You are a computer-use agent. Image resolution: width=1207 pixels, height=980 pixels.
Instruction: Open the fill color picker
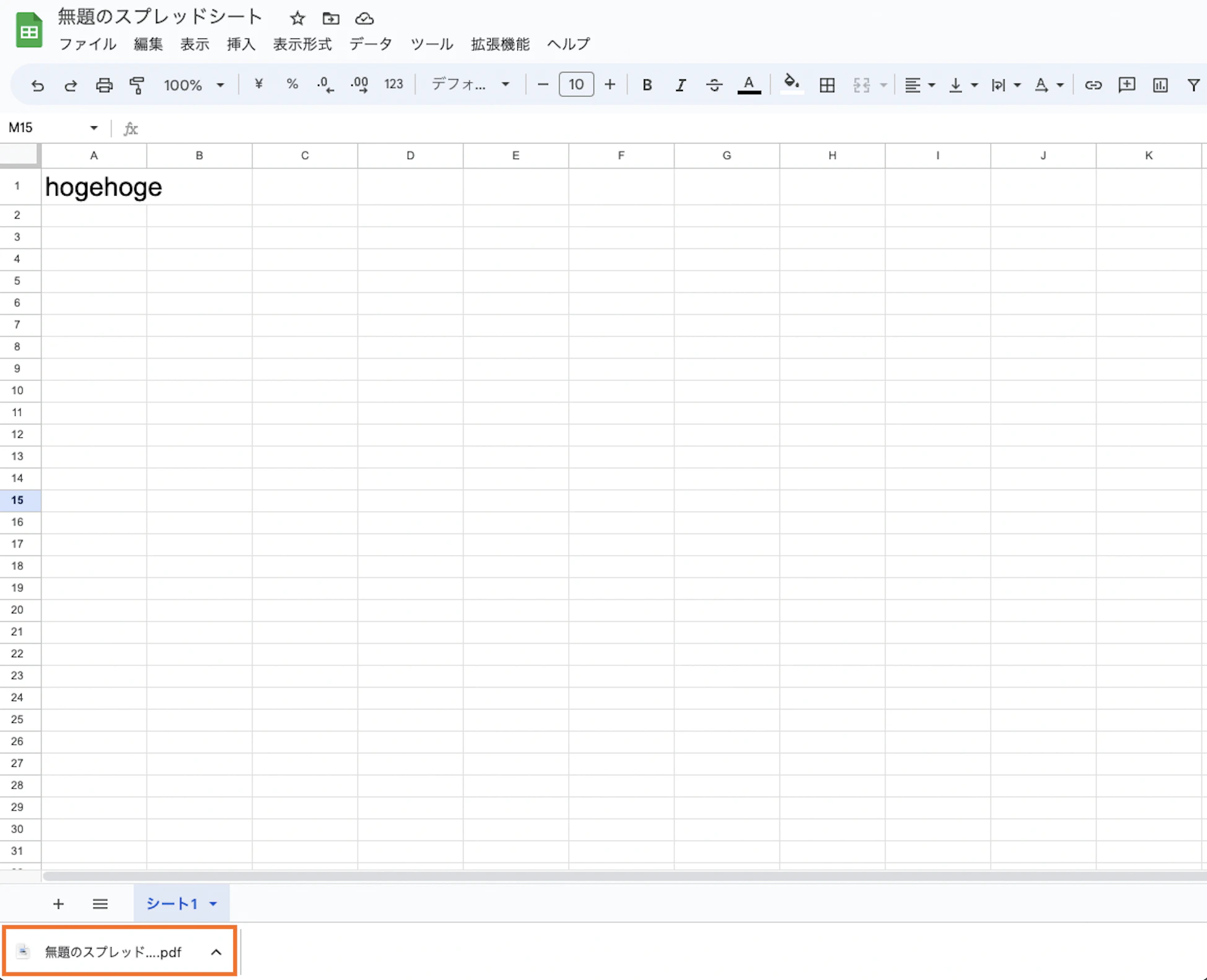pyautogui.click(x=791, y=84)
